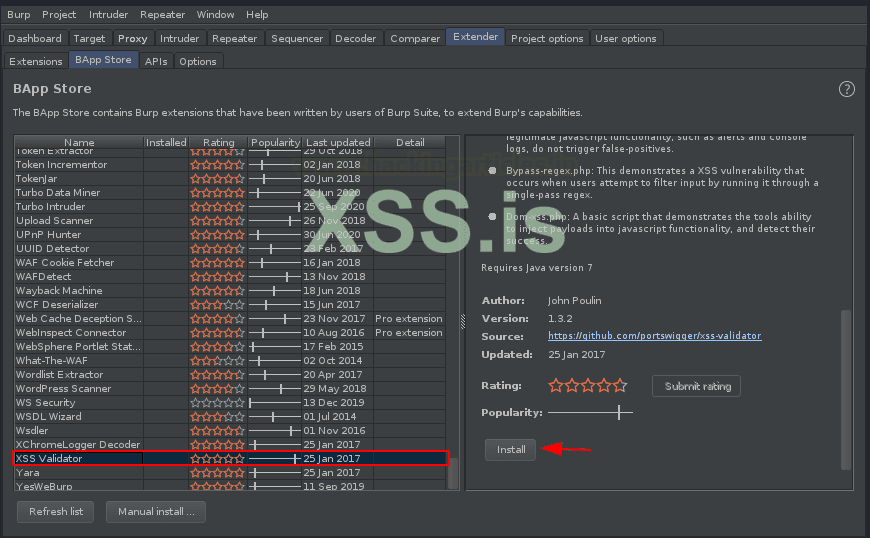This screenshot has width=870, height=538.
Task: Select the WAF Cookie Fetcher extension
Action: (230, 262)
